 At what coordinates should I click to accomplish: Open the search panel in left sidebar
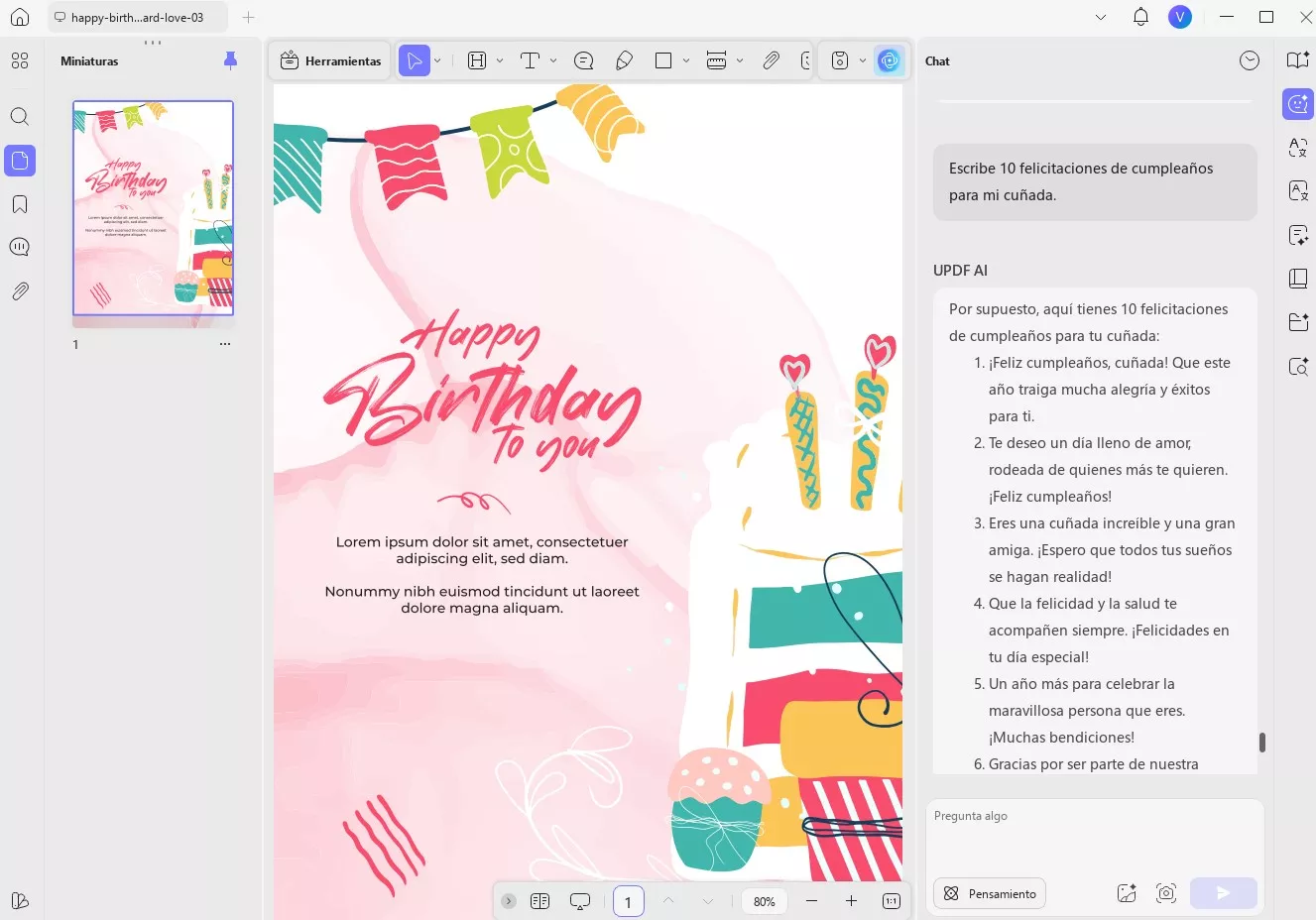20,116
